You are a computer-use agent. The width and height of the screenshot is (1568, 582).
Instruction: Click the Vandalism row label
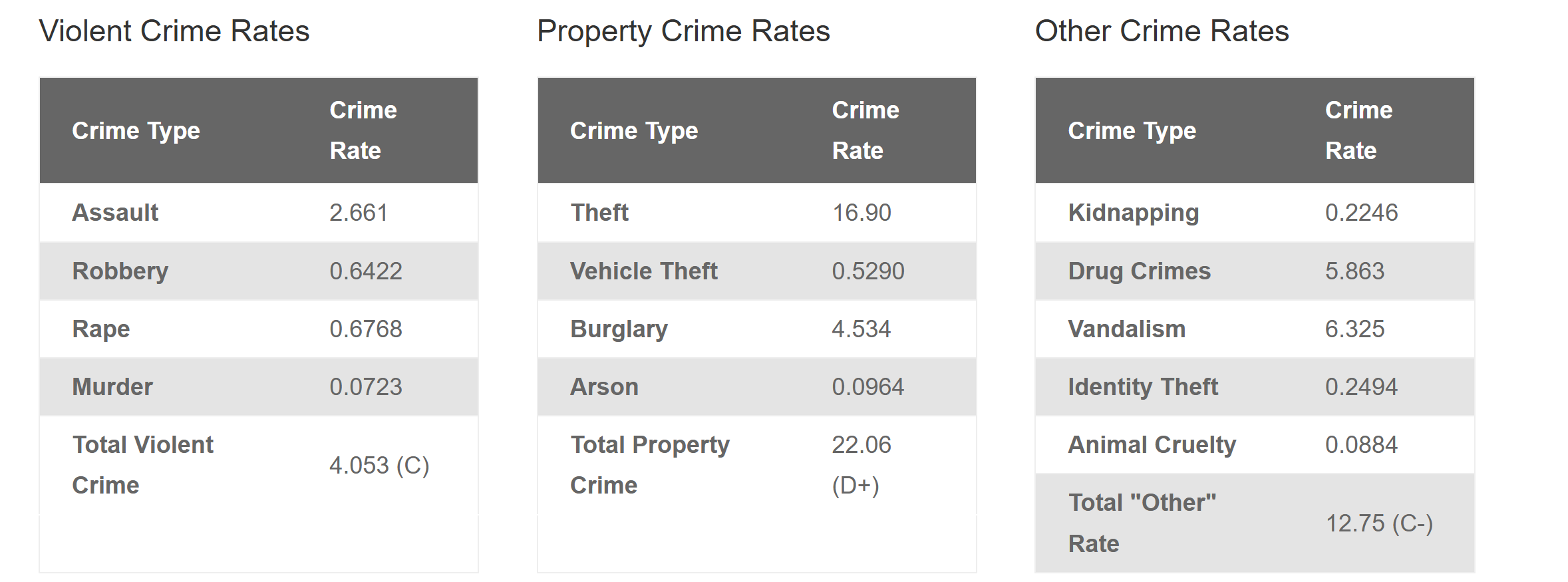(1127, 329)
